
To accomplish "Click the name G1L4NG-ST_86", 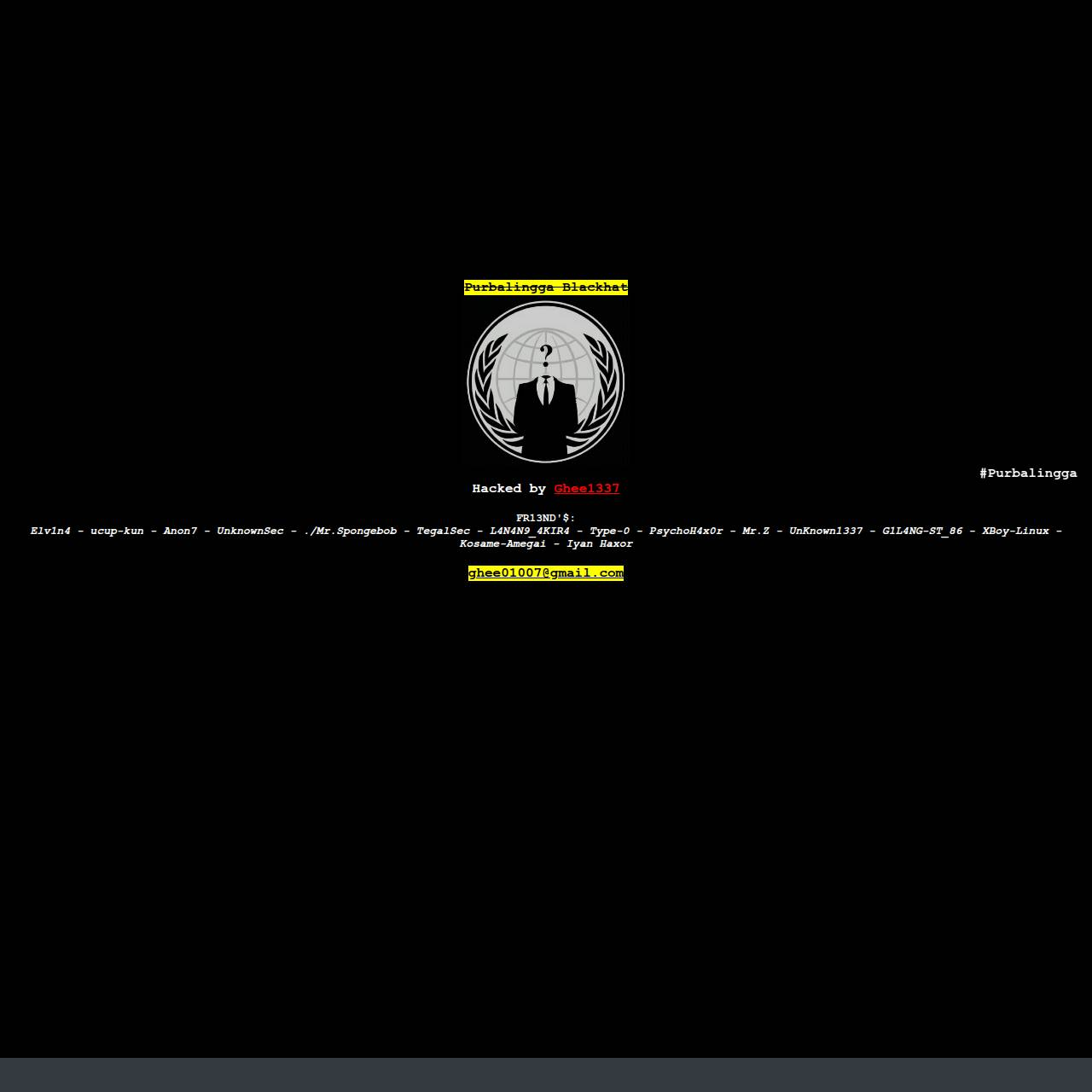I will [x=922, y=531].
